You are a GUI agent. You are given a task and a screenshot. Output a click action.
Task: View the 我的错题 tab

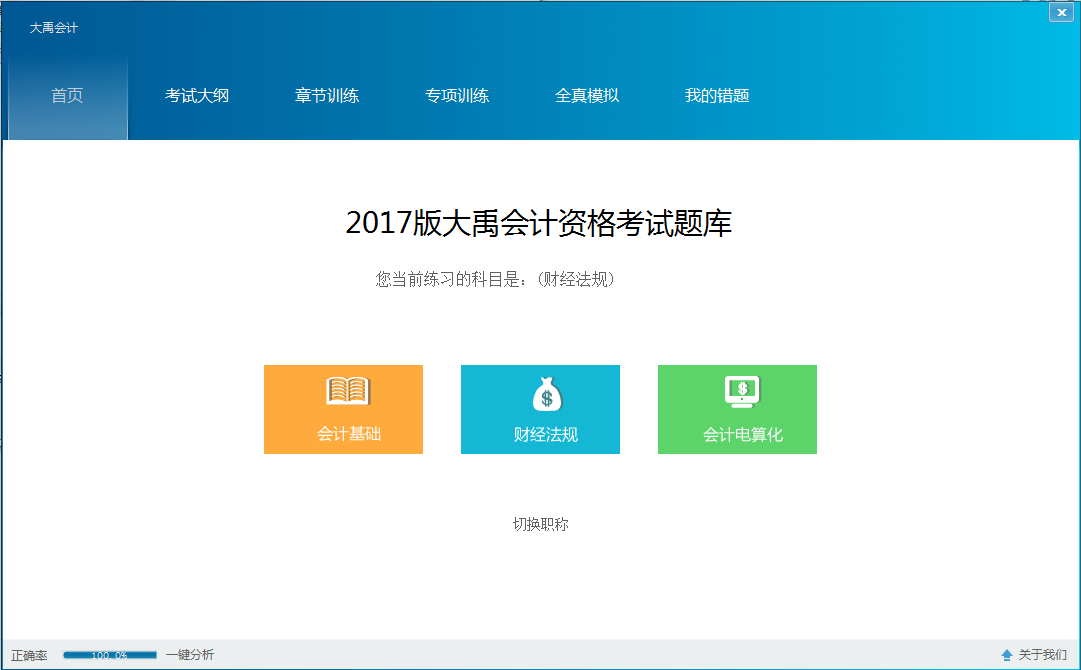(717, 96)
